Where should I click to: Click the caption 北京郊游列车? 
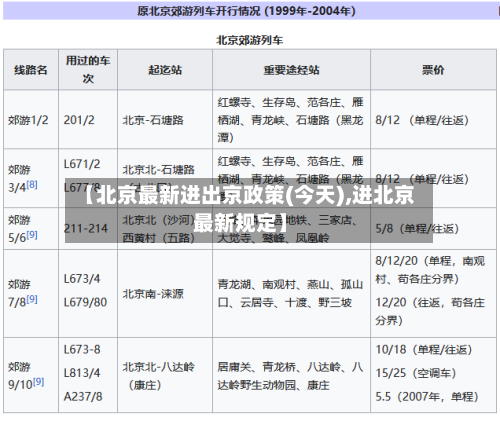click(x=250, y=40)
